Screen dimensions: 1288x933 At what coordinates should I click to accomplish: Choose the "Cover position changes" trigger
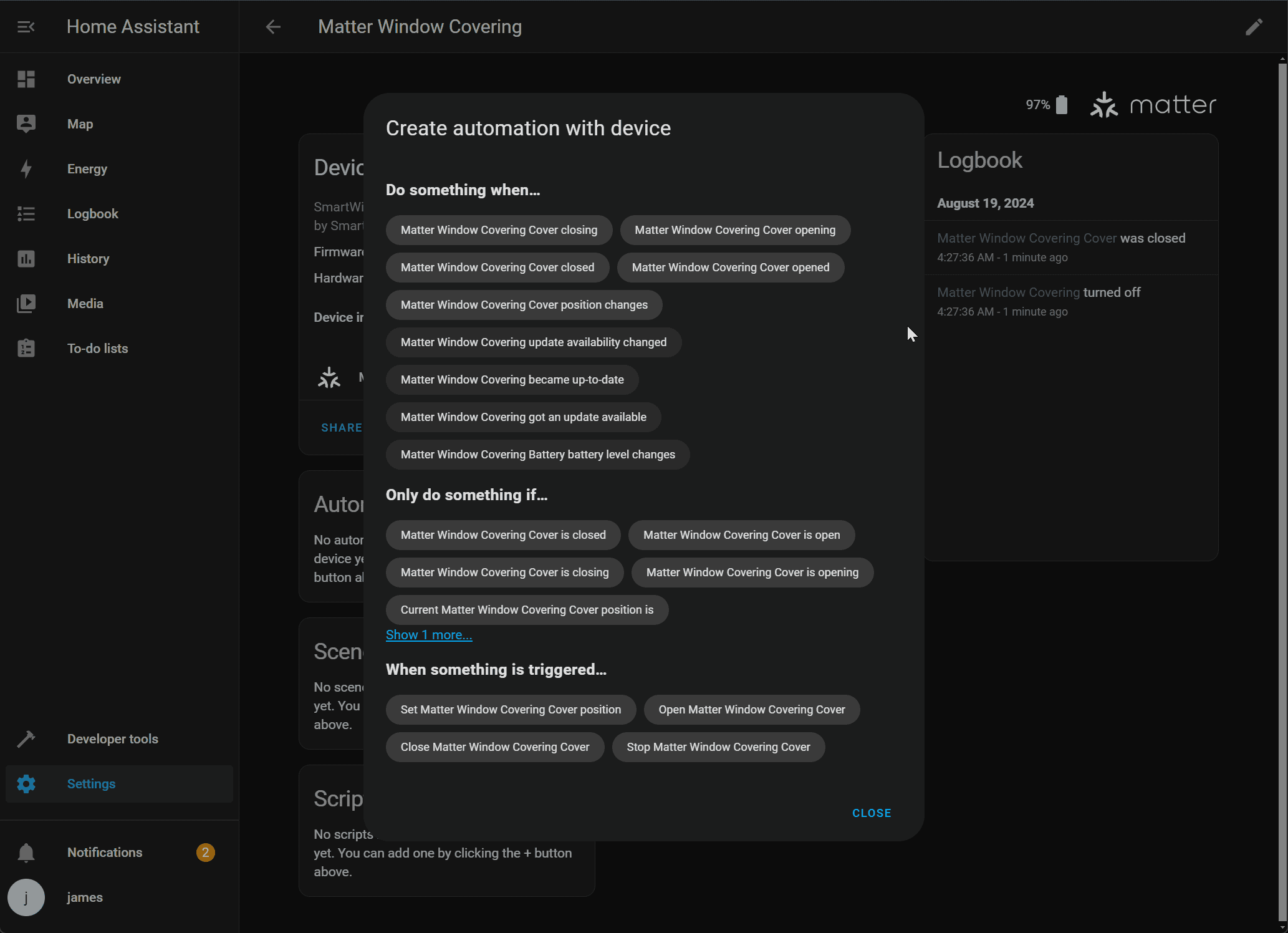pos(524,305)
